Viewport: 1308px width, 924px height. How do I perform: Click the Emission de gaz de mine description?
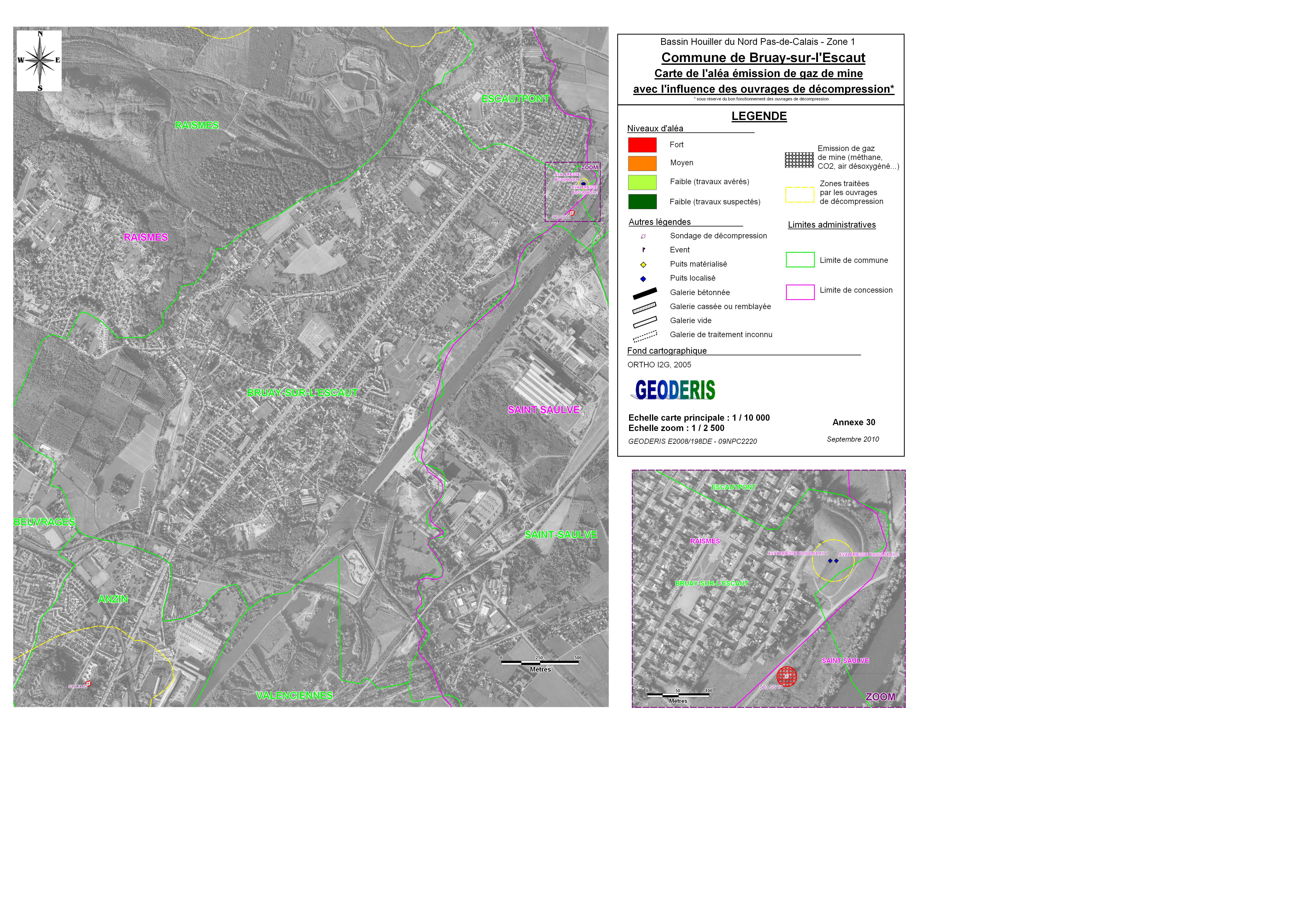(858, 158)
